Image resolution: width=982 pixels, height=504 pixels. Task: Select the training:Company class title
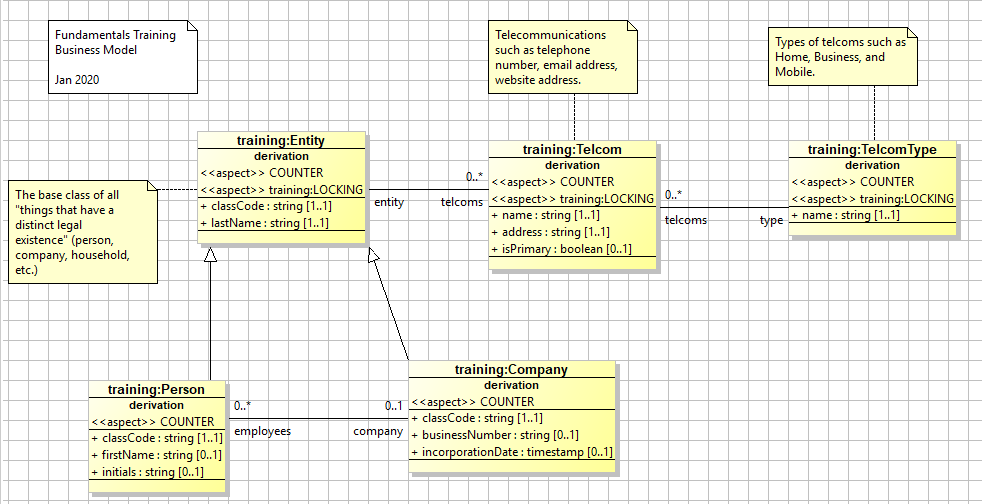tap(511, 370)
